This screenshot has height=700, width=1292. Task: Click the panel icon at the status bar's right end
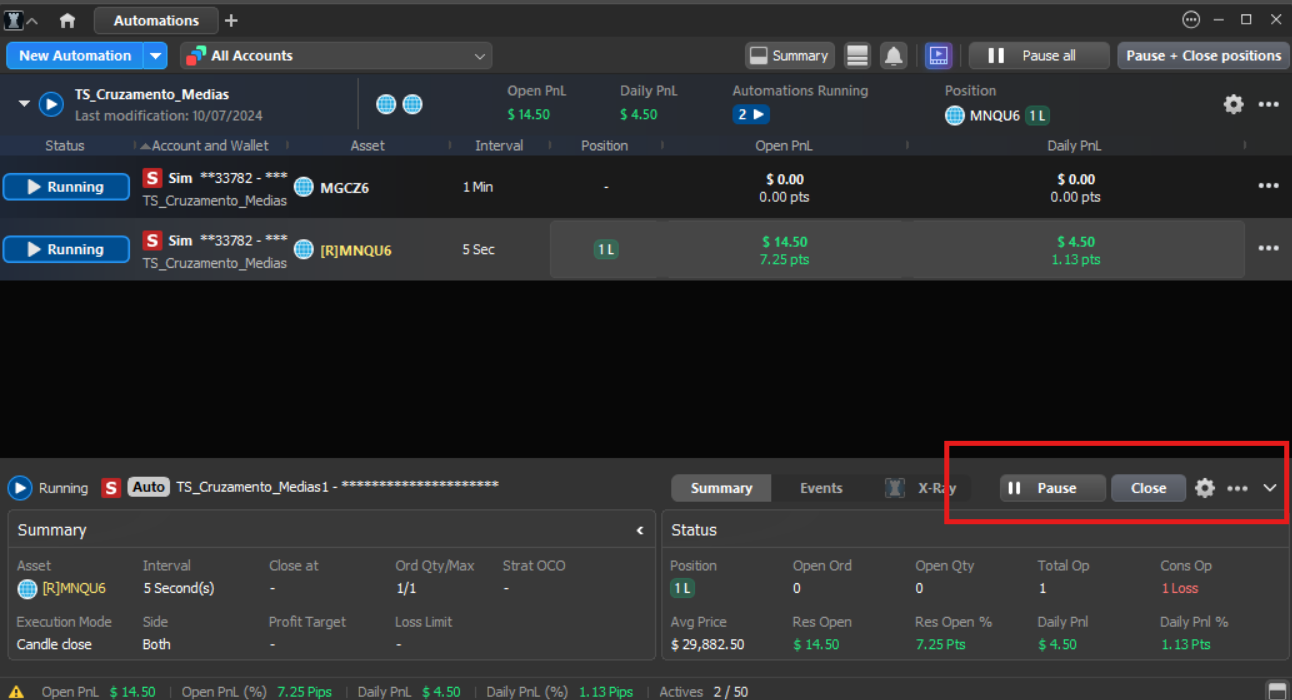point(1277,691)
